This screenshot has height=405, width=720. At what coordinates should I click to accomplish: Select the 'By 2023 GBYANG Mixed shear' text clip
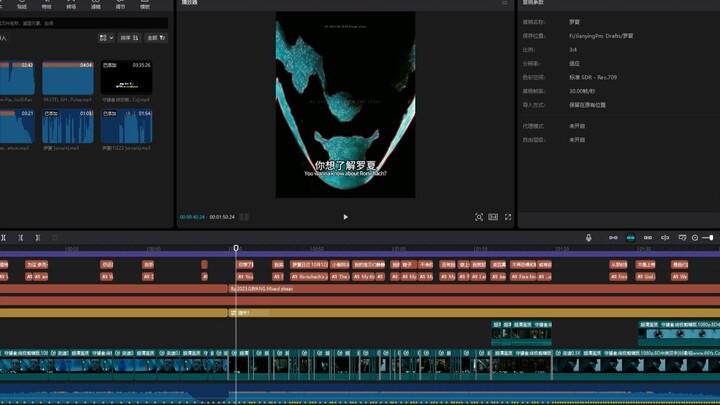pyautogui.click(x=474, y=289)
